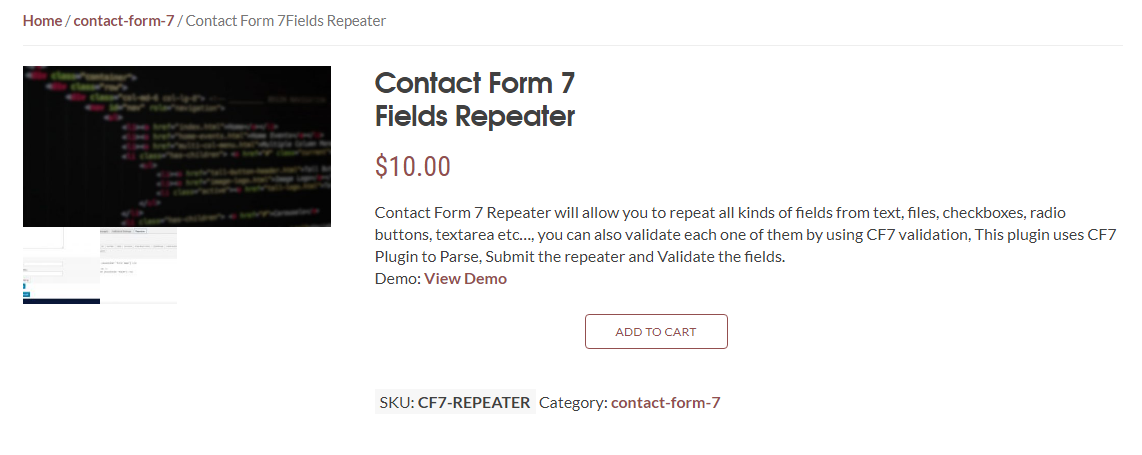Screen dimensions: 1142x455
Task: Open the contact-form-7 breadcrumb link
Action: click(123, 21)
